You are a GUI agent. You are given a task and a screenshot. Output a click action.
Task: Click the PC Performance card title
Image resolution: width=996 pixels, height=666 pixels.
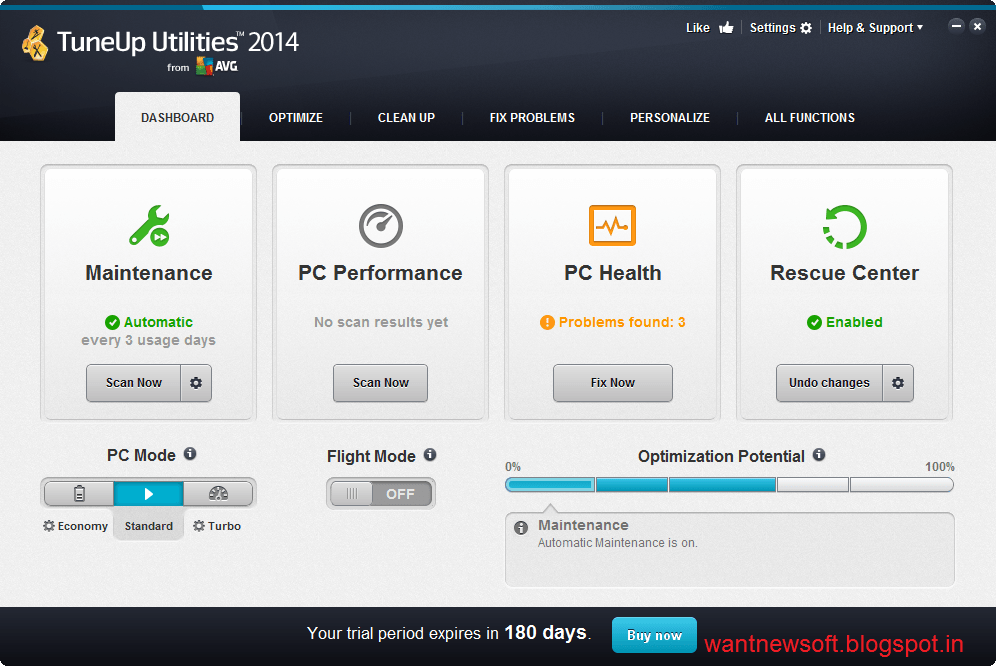pyautogui.click(x=380, y=273)
